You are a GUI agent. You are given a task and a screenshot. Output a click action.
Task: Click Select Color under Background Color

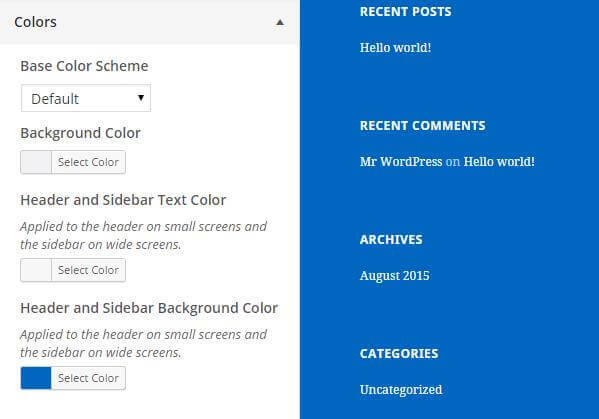tap(88, 162)
